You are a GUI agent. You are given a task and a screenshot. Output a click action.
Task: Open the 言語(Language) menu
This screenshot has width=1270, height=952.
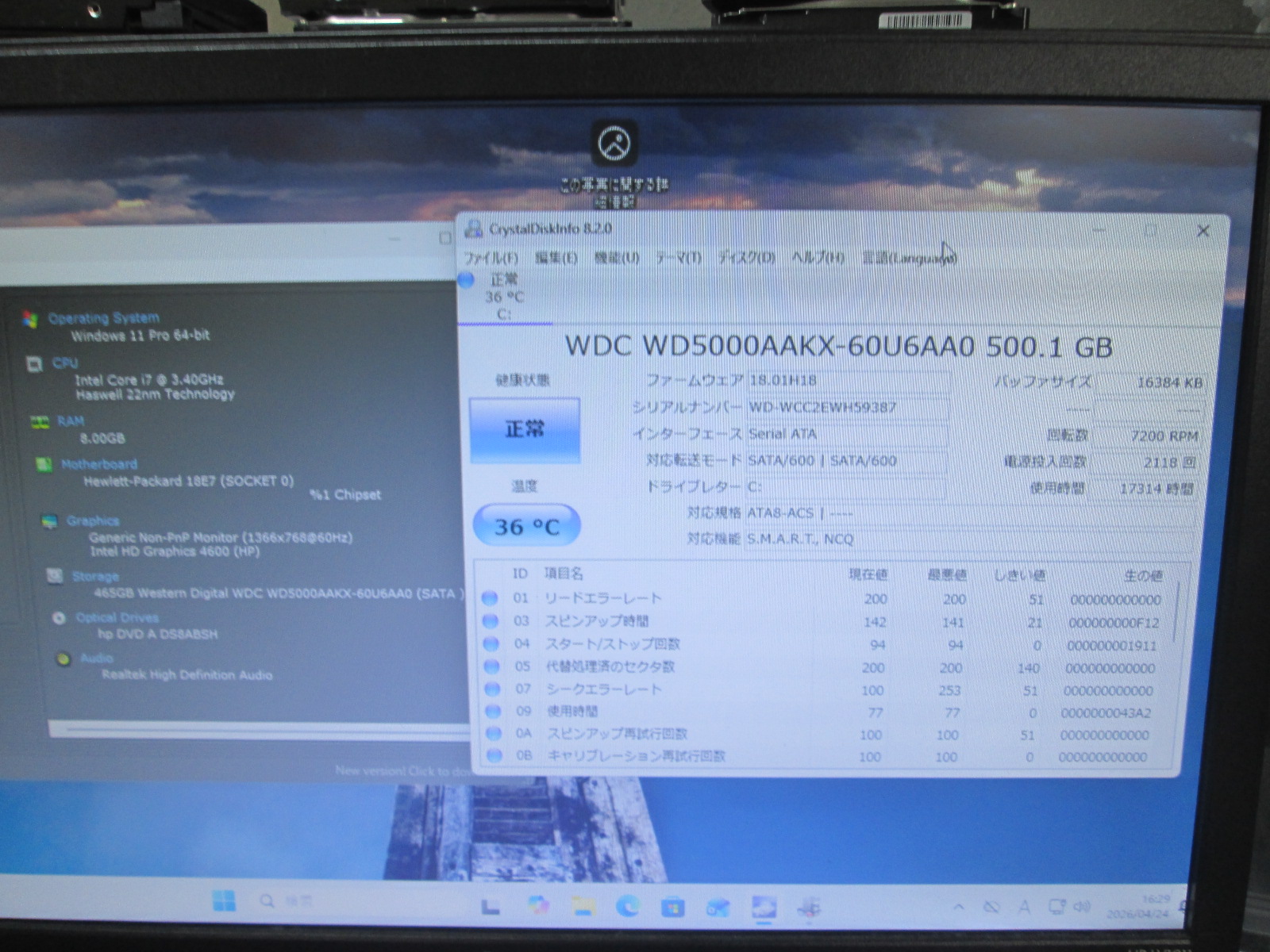[908, 258]
